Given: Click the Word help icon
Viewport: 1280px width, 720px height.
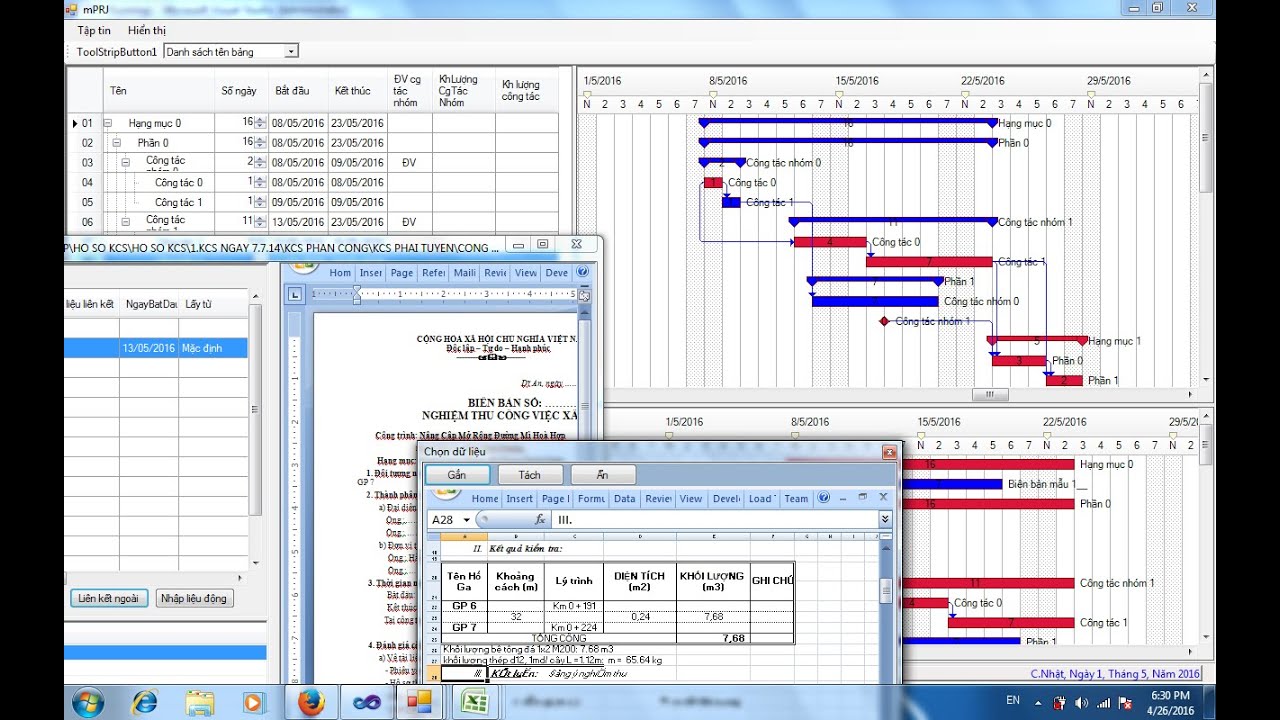Looking at the screenshot, I should point(582,272).
